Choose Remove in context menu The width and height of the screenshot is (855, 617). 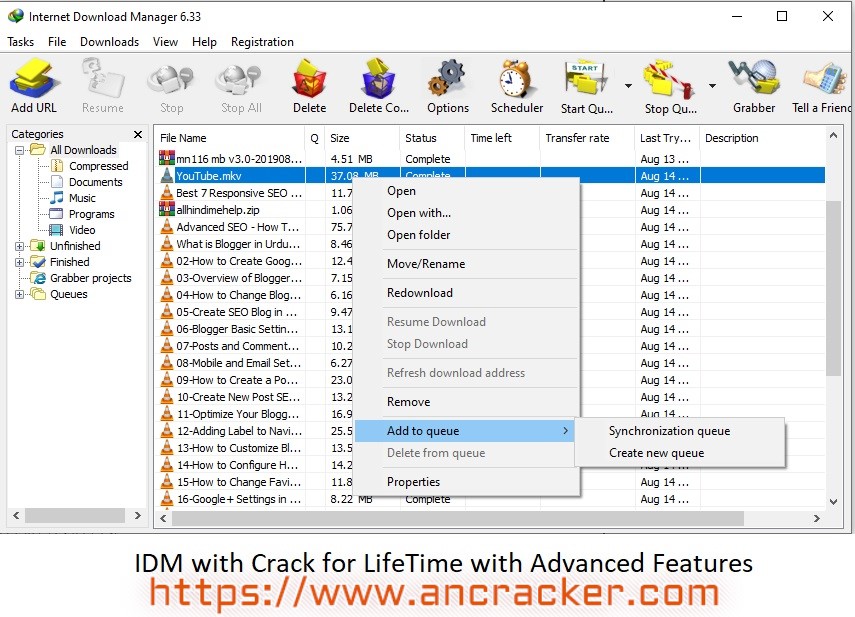(408, 402)
